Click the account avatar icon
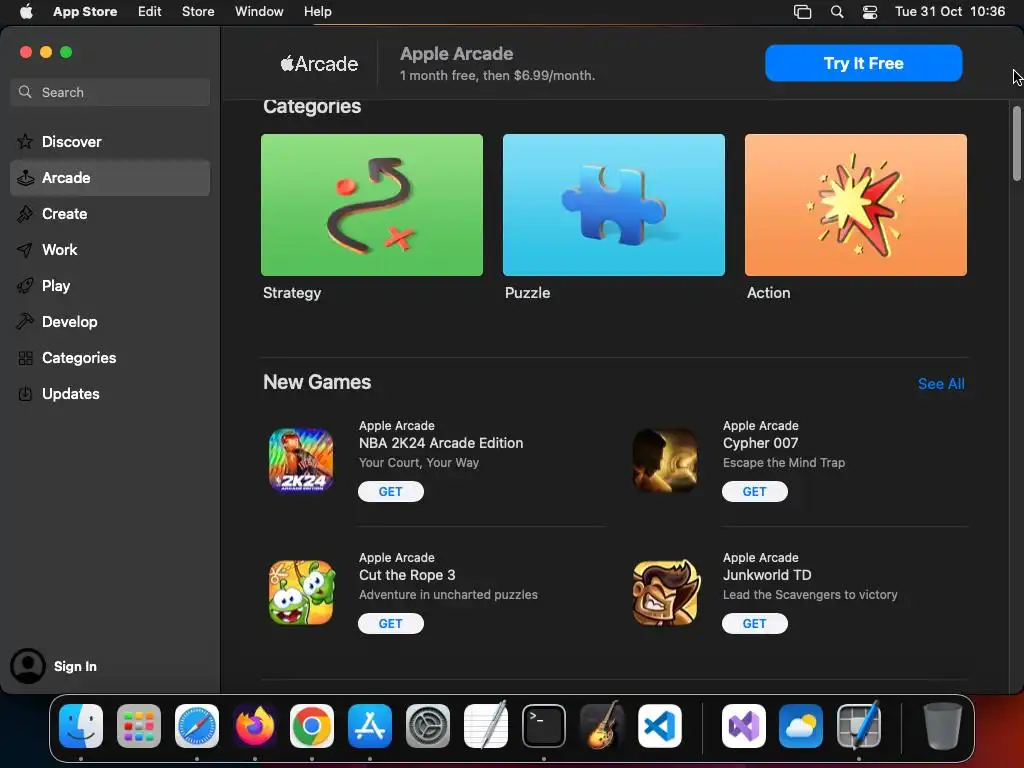 (27, 665)
